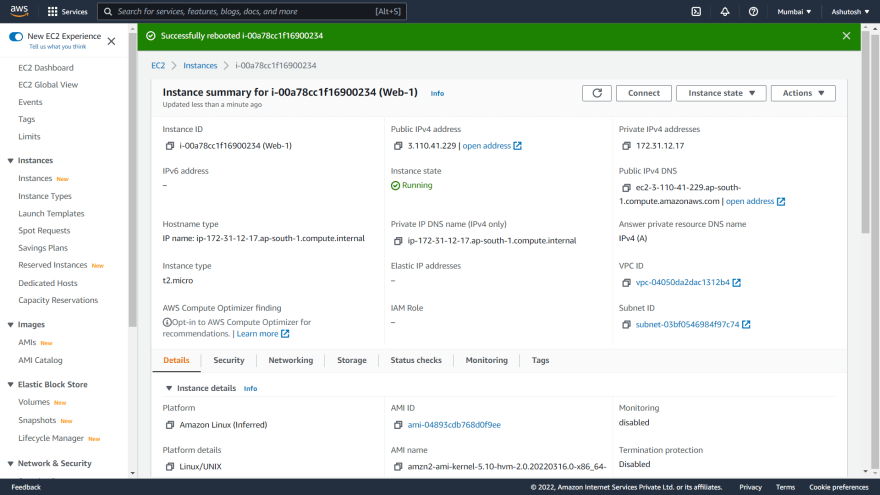Switch to the Details tab
Image resolution: width=880 pixels, height=495 pixels.
click(176, 360)
